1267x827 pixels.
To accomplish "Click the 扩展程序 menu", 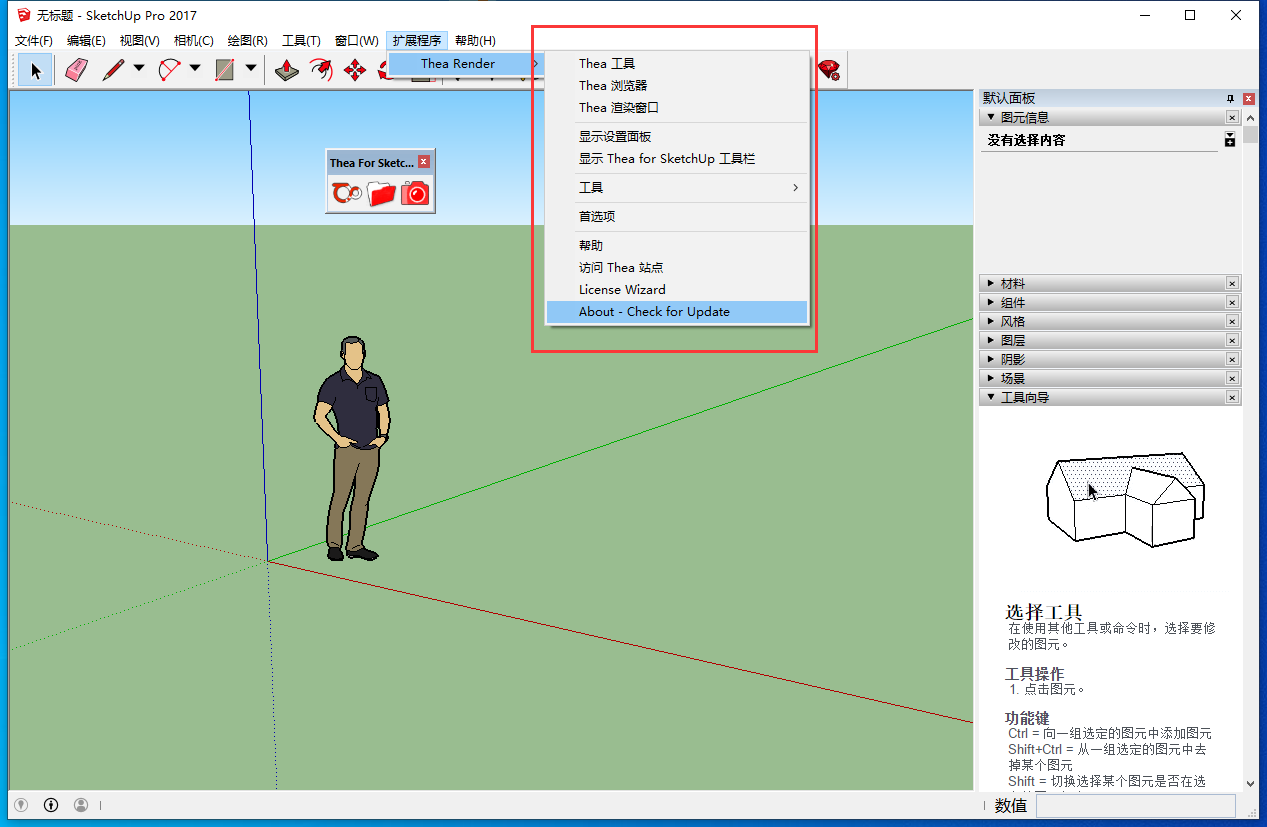I will pos(417,41).
